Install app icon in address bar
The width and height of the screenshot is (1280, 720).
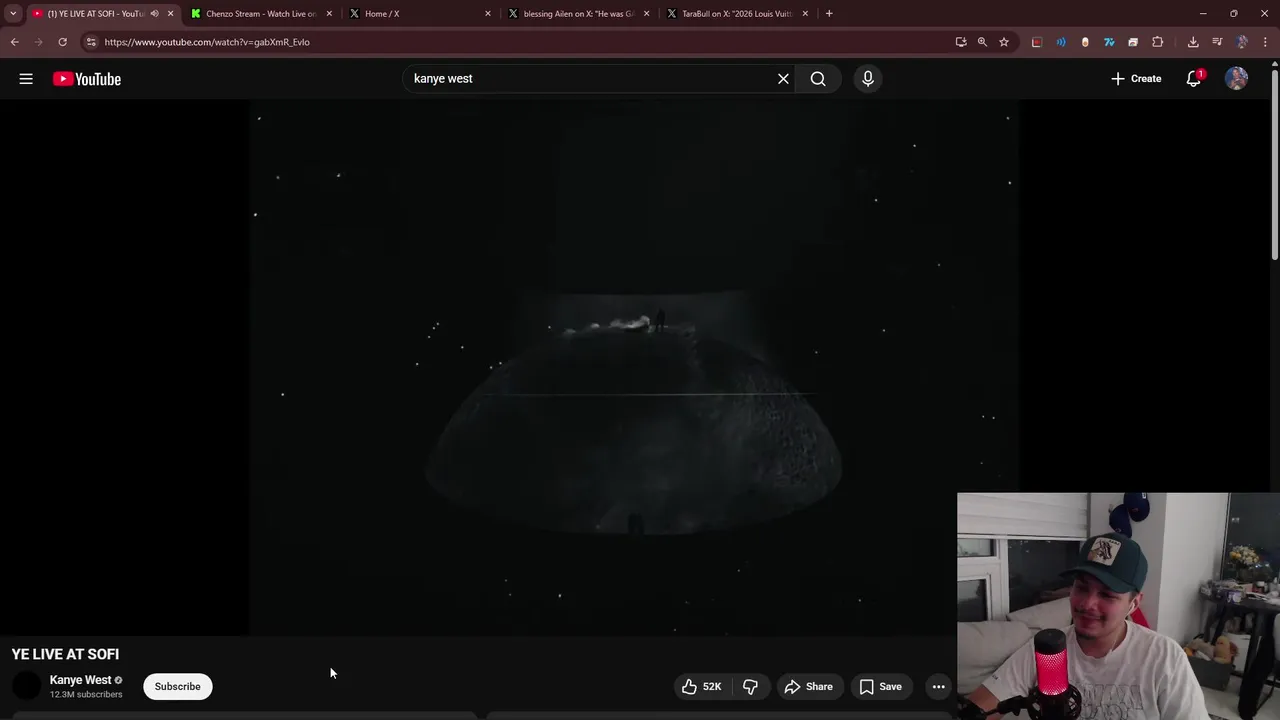tap(961, 42)
